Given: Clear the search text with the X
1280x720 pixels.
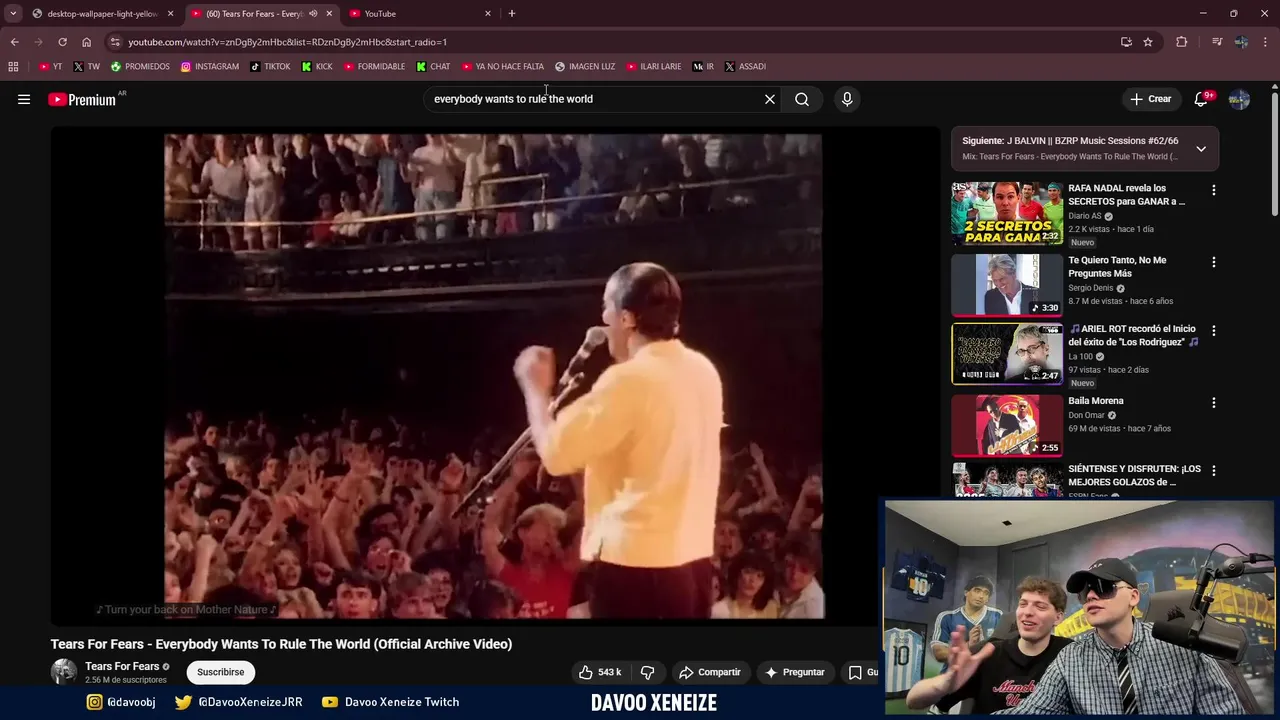Looking at the screenshot, I should click(x=770, y=99).
